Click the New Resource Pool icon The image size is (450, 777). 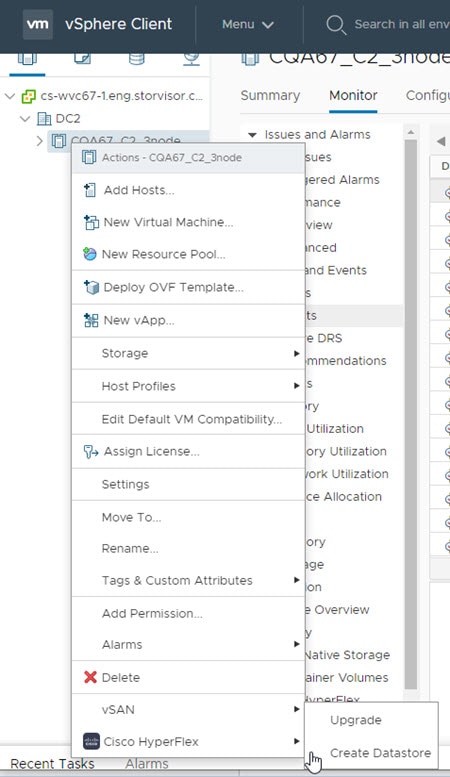pyautogui.click(x=90, y=254)
